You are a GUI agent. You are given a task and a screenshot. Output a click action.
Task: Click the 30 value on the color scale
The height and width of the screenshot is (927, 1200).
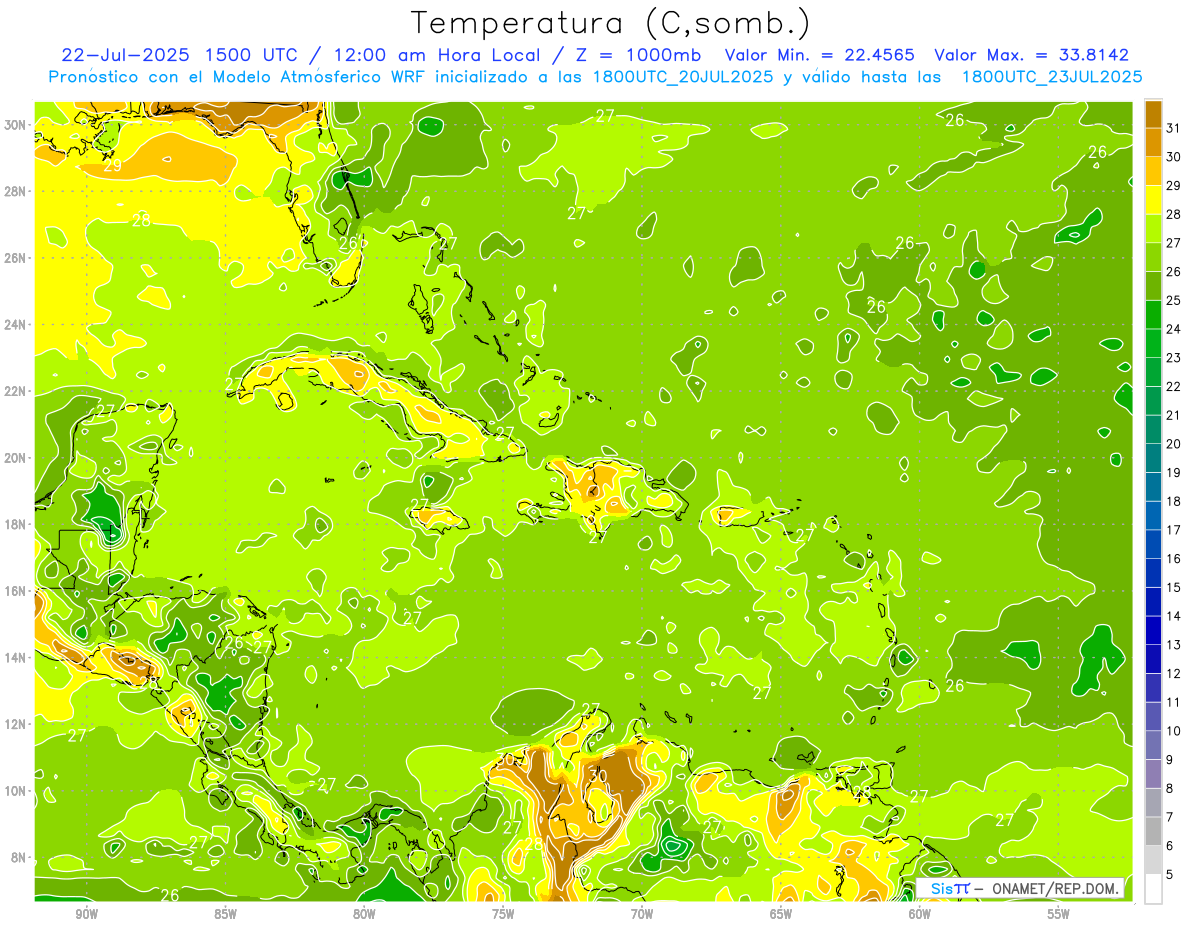point(1174,157)
